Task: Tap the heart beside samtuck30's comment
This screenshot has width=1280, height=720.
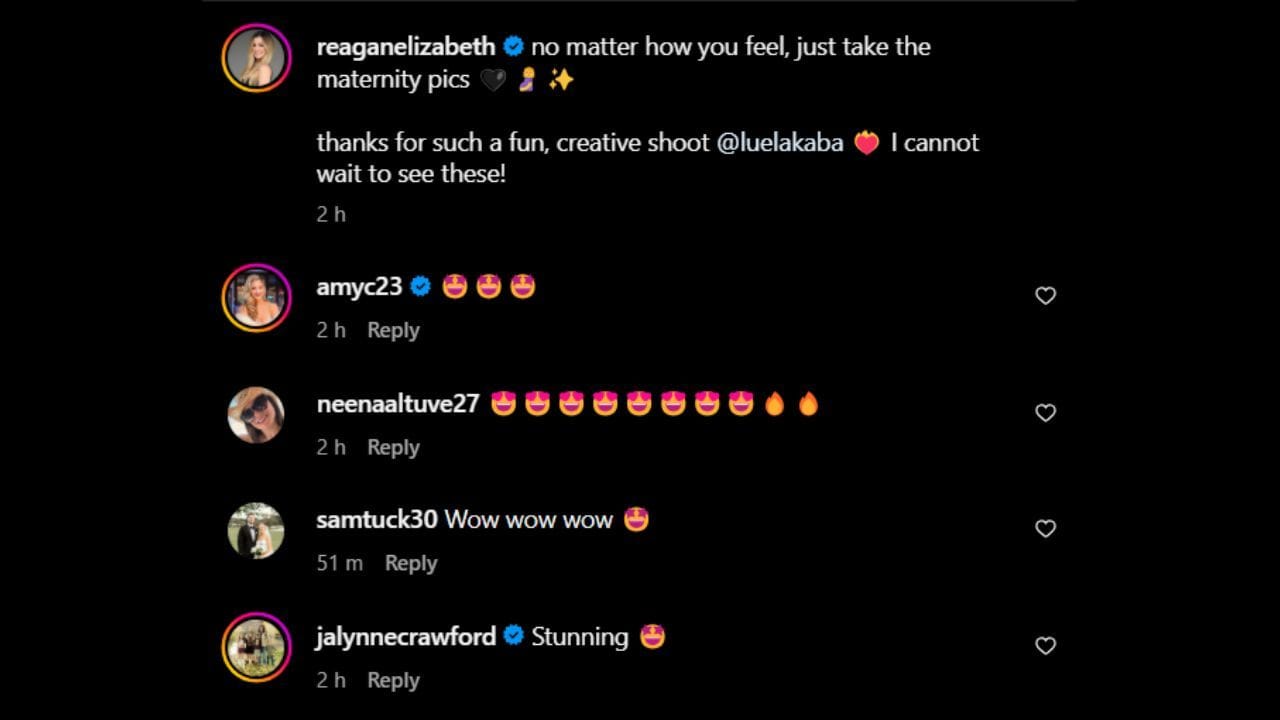Action: (1045, 529)
